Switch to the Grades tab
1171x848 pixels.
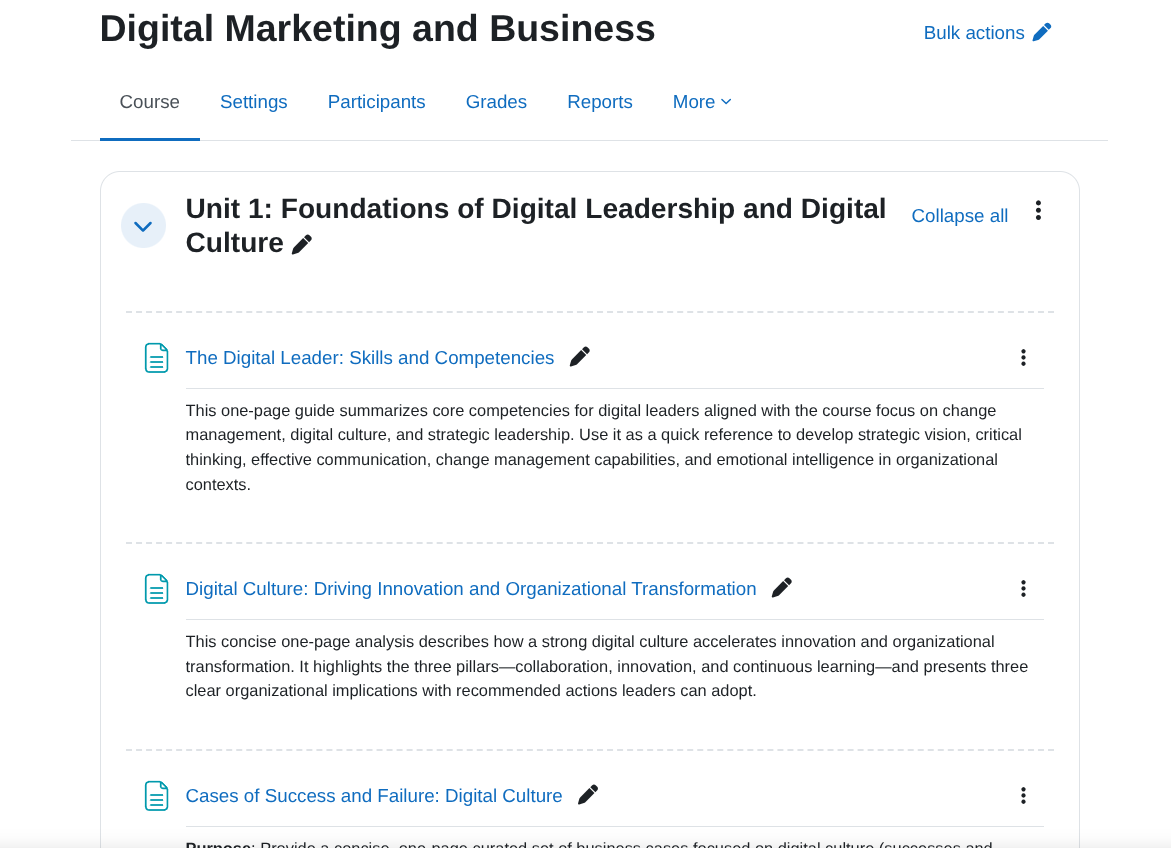pyautogui.click(x=496, y=101)
